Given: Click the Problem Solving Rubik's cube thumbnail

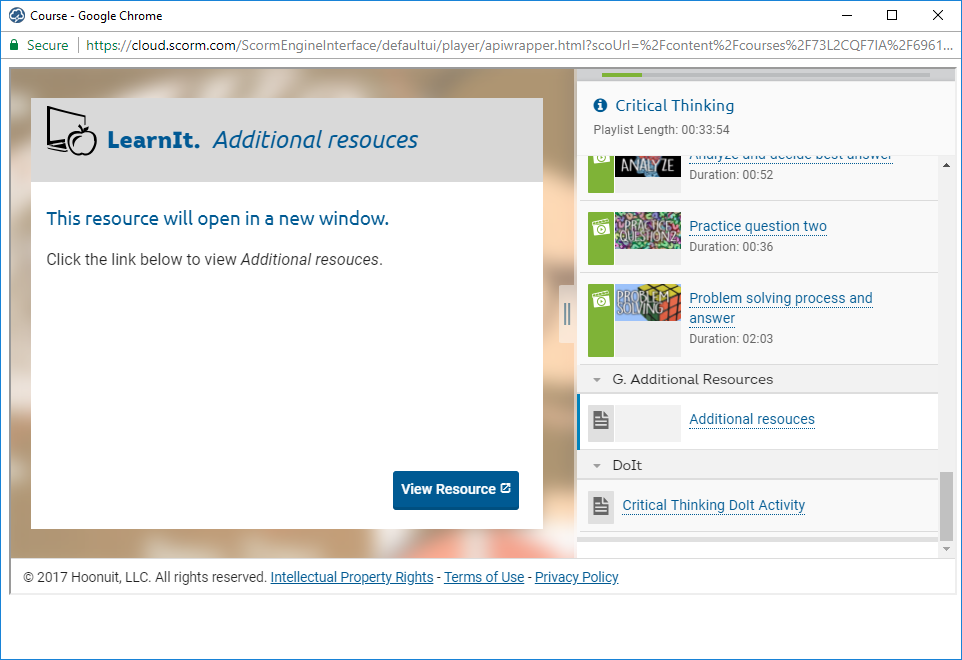Looking at the screenshot, I should 648,302.
